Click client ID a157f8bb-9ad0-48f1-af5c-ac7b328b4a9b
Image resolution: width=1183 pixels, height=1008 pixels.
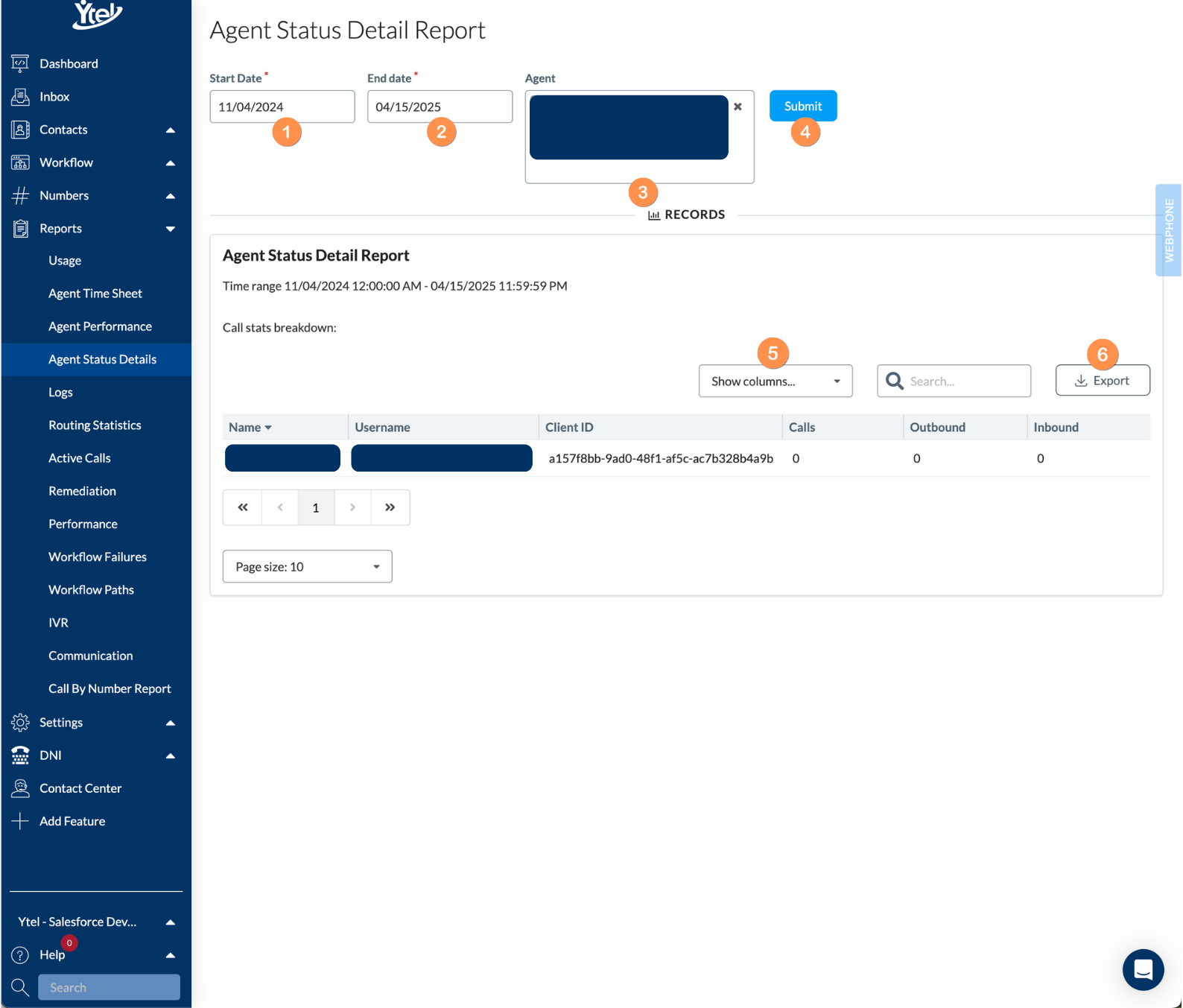click(x=661, y=458)
